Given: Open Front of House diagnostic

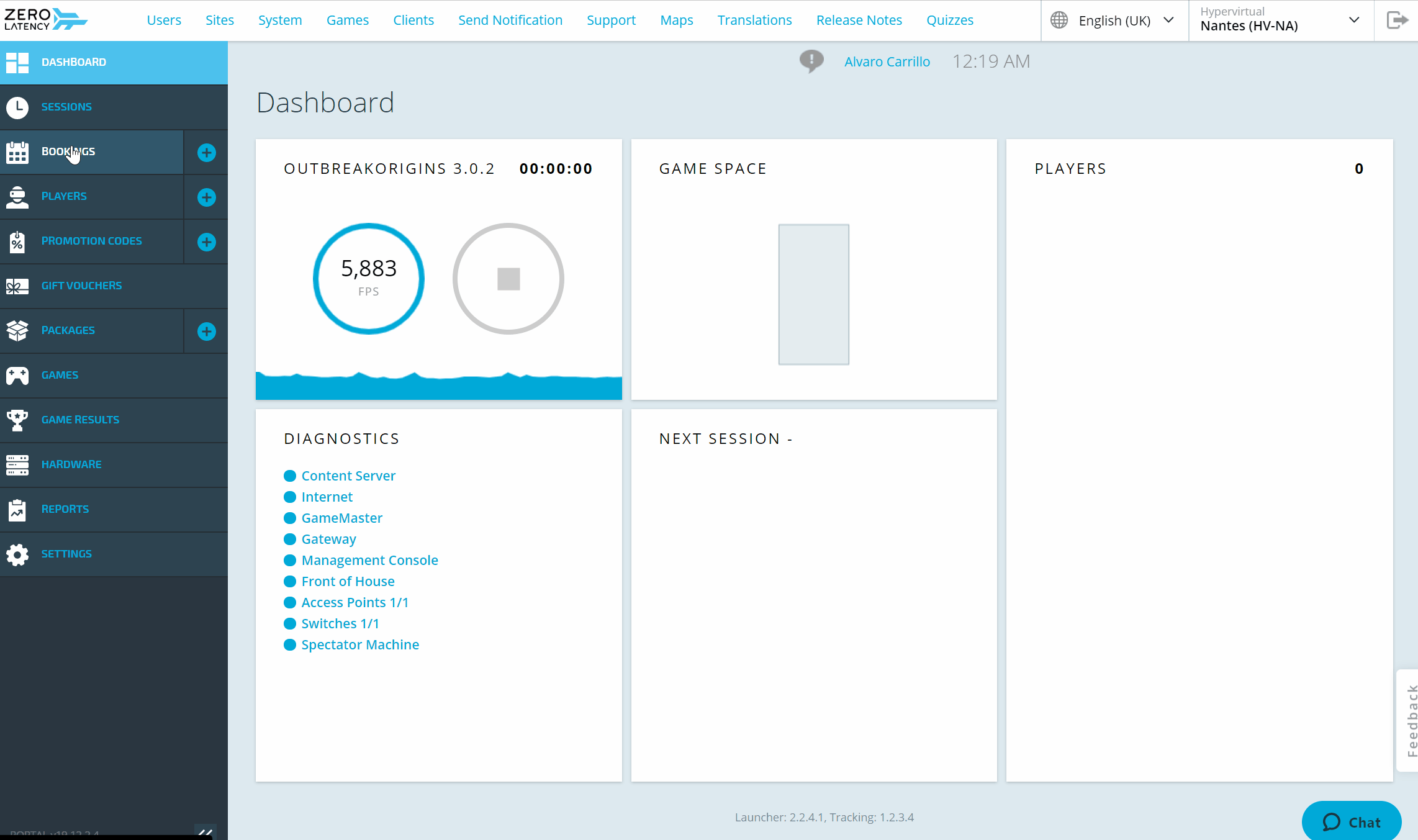Looking at the screenshot, I should [x=348, y=581].
